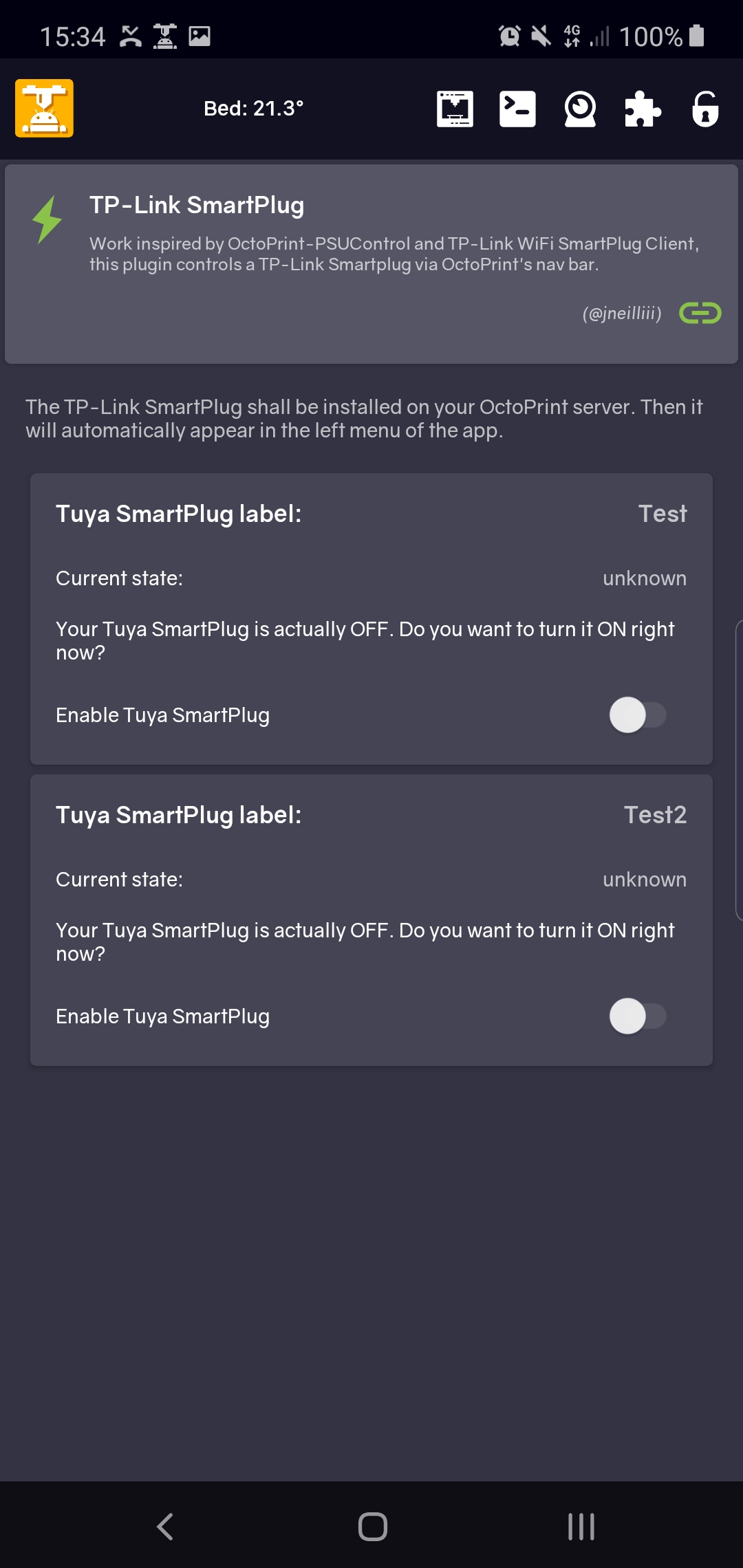Viewport: 743px width, 1568px height.
Task: Open the plugins puzzle icon
Action: coord(643,109)
